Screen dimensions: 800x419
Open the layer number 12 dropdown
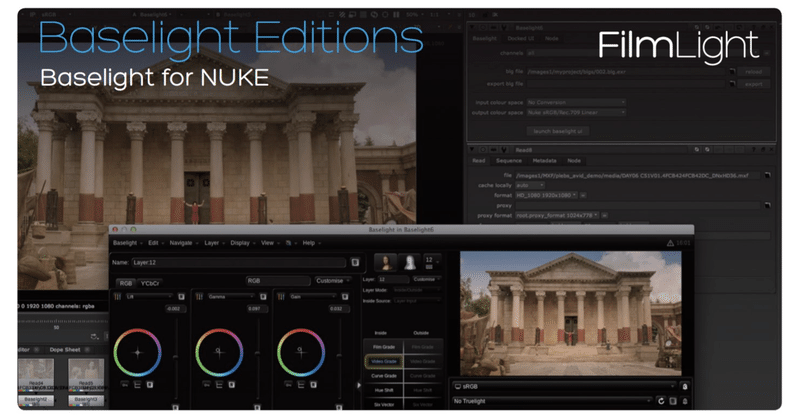click(x=432, y=262)
